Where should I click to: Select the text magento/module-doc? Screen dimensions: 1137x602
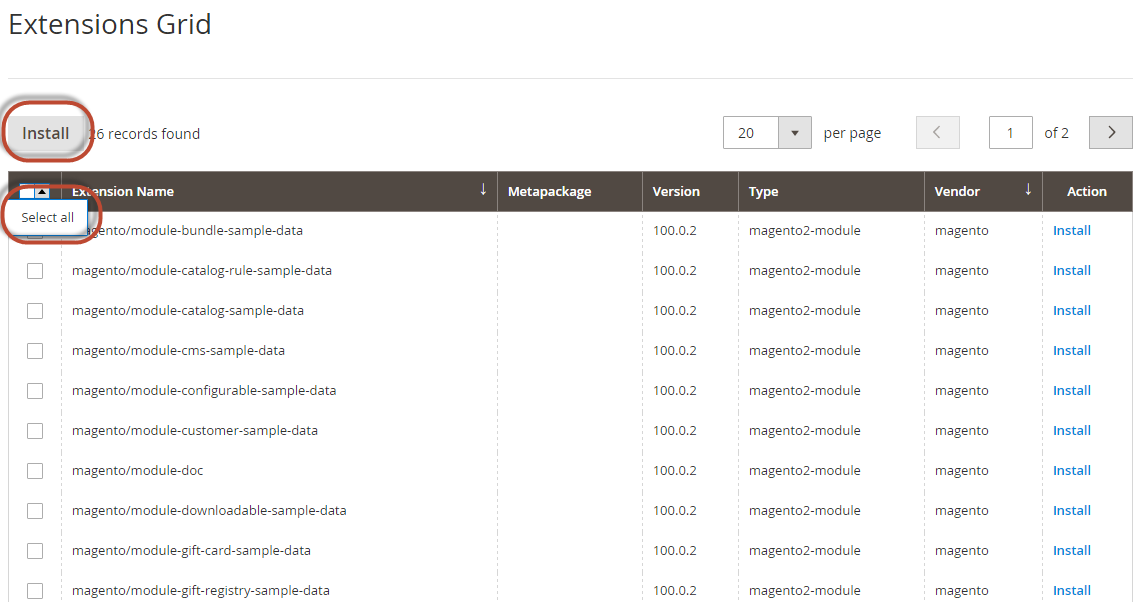(x=138, y=471)
